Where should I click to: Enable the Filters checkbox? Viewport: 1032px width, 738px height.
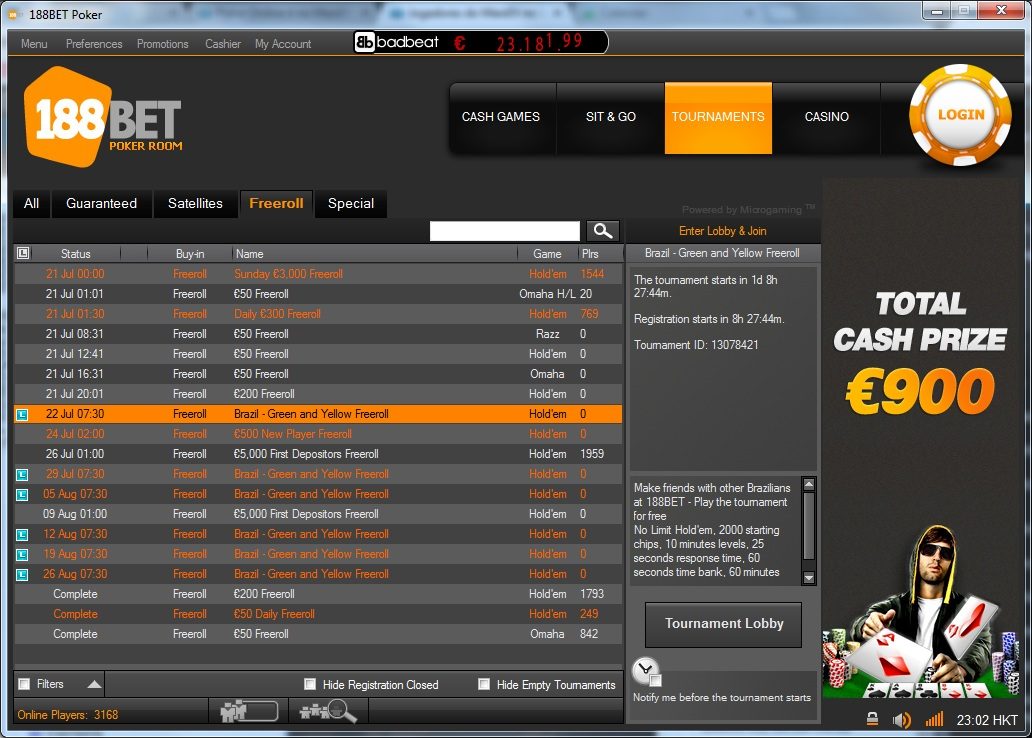pyautogui.click(x=24, y=684)
